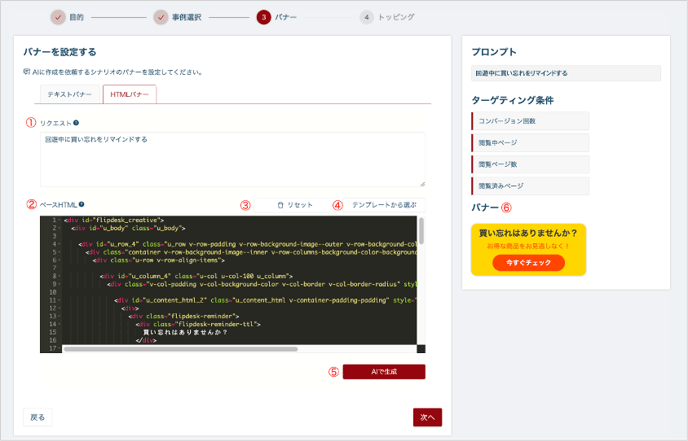
Task: Click the info icon beside AI instruction text
Action: (26, 72)
